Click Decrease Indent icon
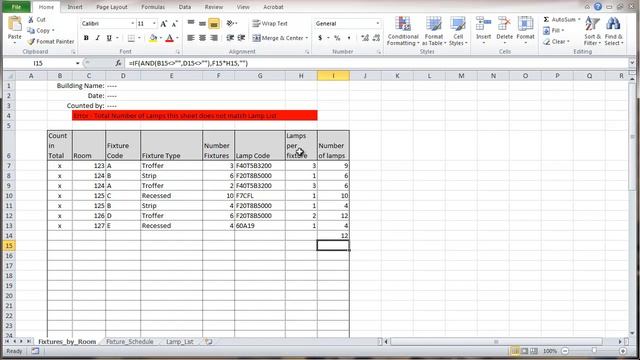The height and width of the screenshot is (360, 640). tap(230, 38)
